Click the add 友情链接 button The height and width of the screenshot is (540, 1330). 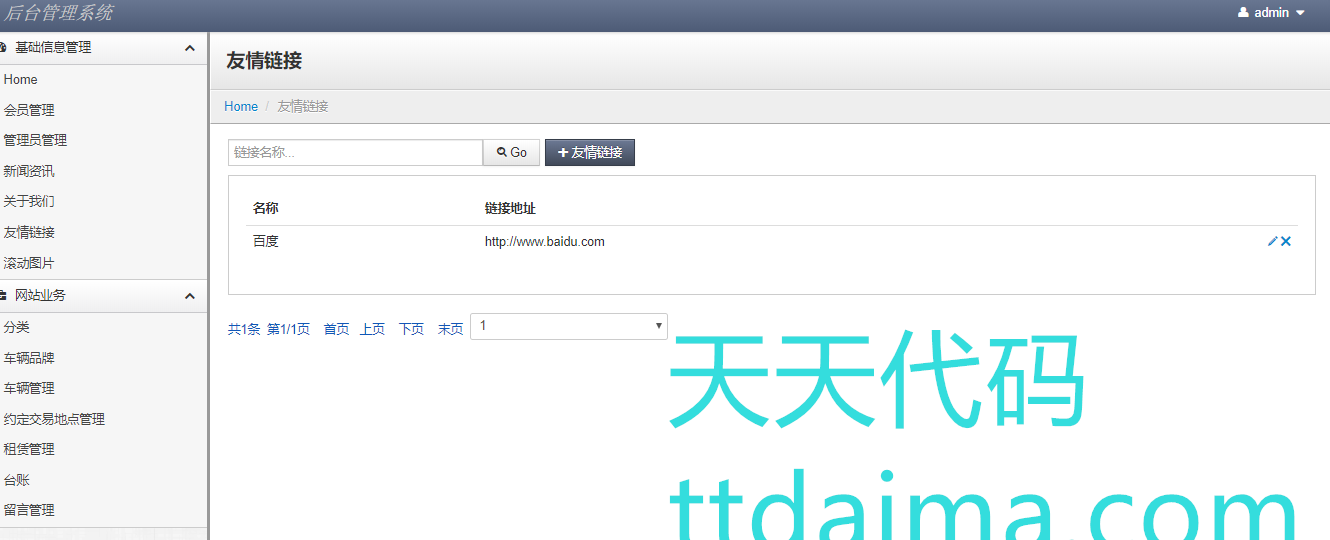pos(590,152)
